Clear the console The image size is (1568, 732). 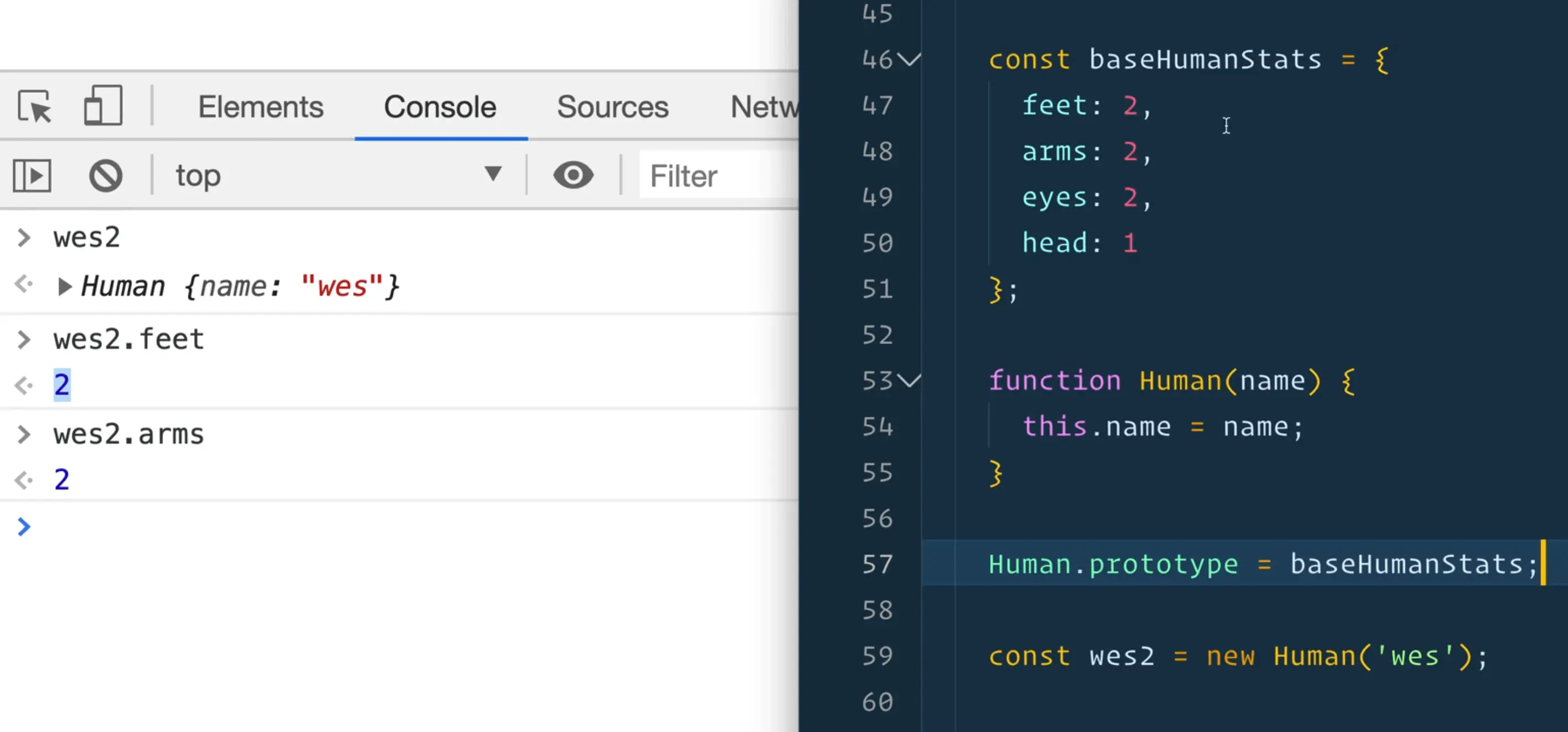click(x=105, y=175)
